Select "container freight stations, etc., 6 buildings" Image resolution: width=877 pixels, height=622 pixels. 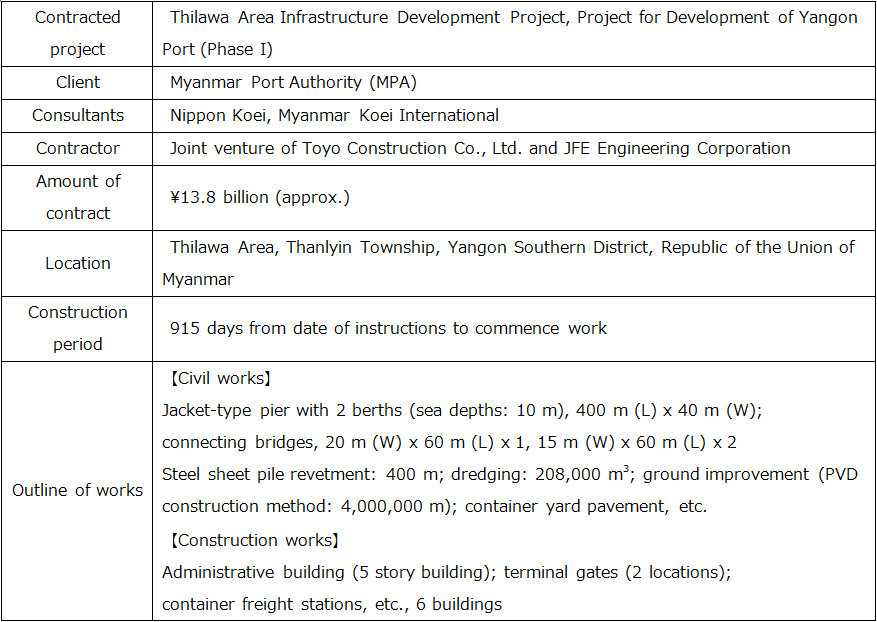pyautogui.click(x=332, y=605)
